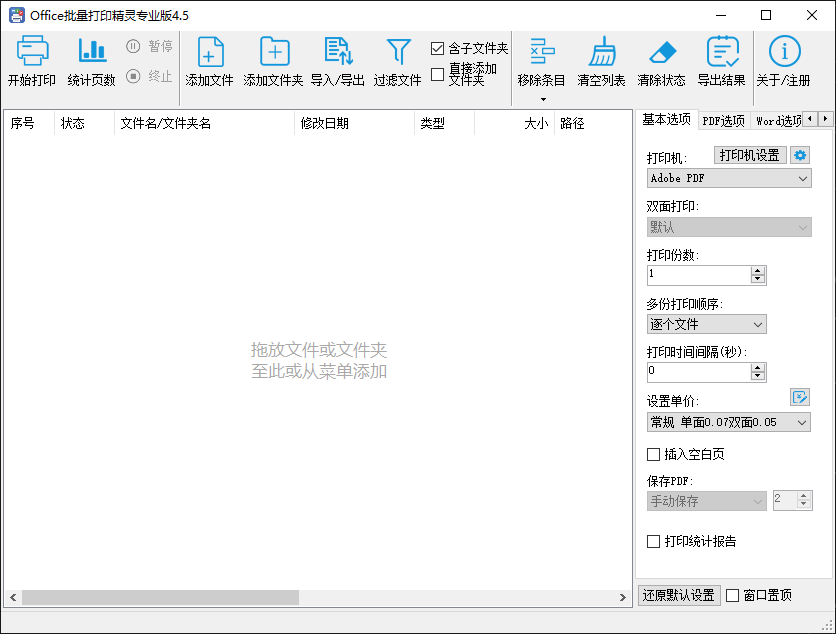Click the 打印机设置 button
This screenshot has height=634, width=836.
pyautogui.click(x=750, y=155)
